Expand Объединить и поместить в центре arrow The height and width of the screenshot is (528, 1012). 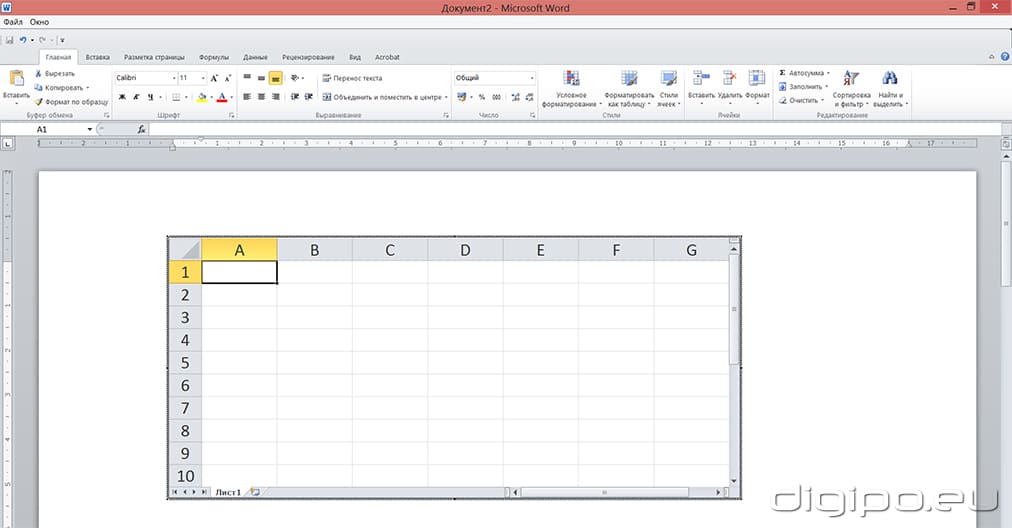(x=446, y=97)
